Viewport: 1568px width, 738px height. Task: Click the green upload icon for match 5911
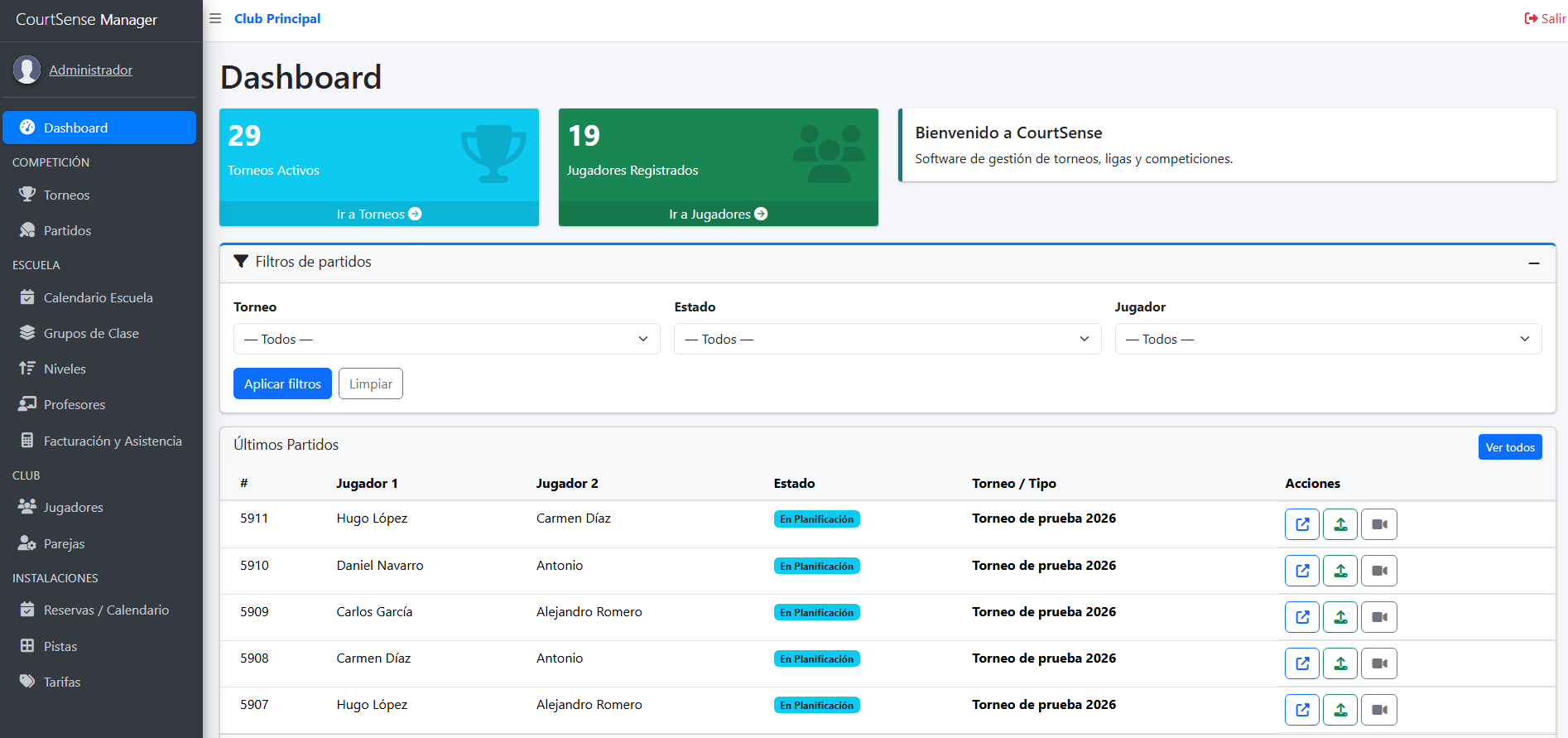(x=1340, y=524)
